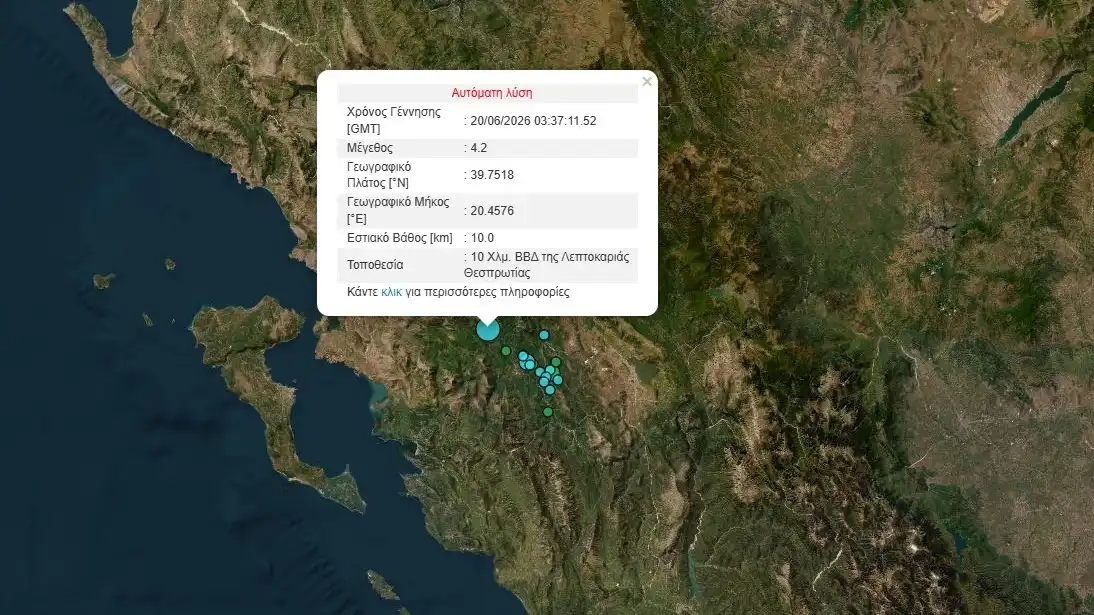
Task: Click the southernmost green earthquake marker
Action: [x=548, y=413]
